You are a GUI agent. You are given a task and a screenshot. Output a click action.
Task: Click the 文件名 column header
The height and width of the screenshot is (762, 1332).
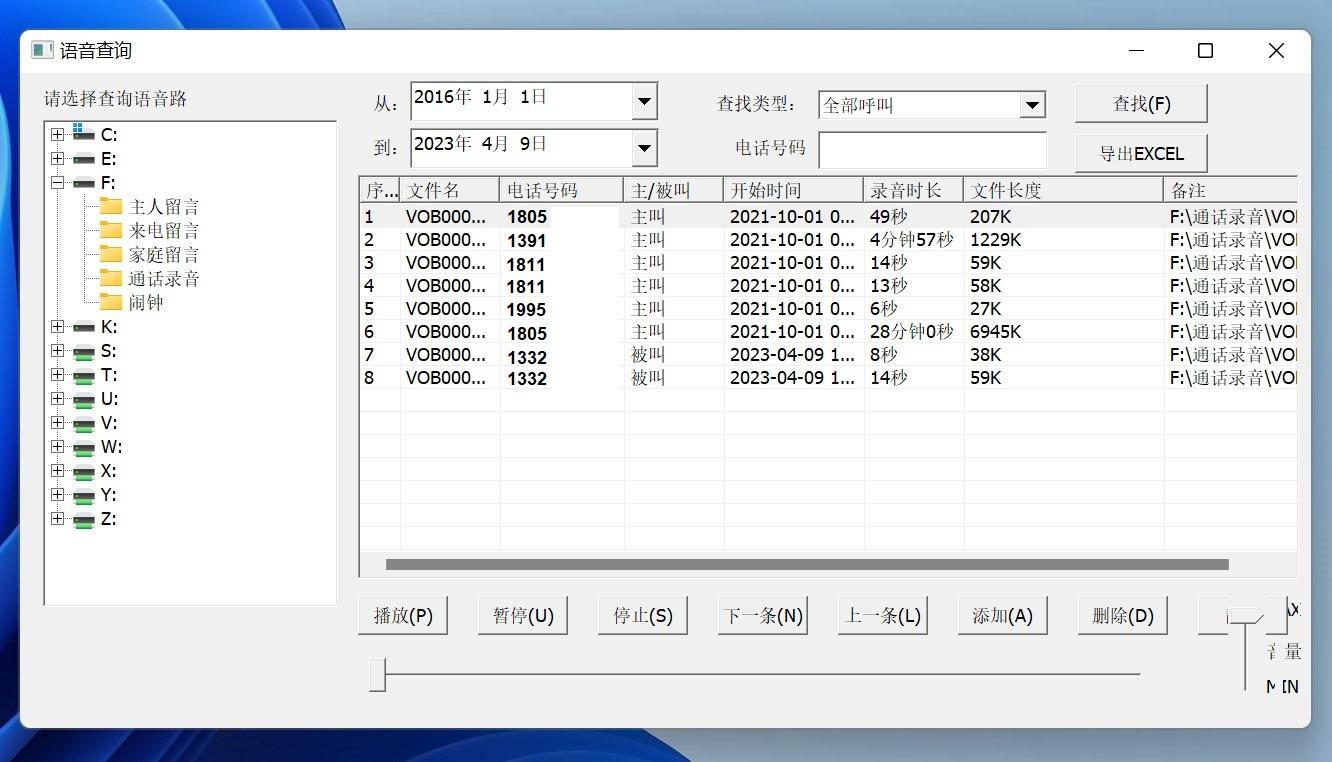point(450,190)
